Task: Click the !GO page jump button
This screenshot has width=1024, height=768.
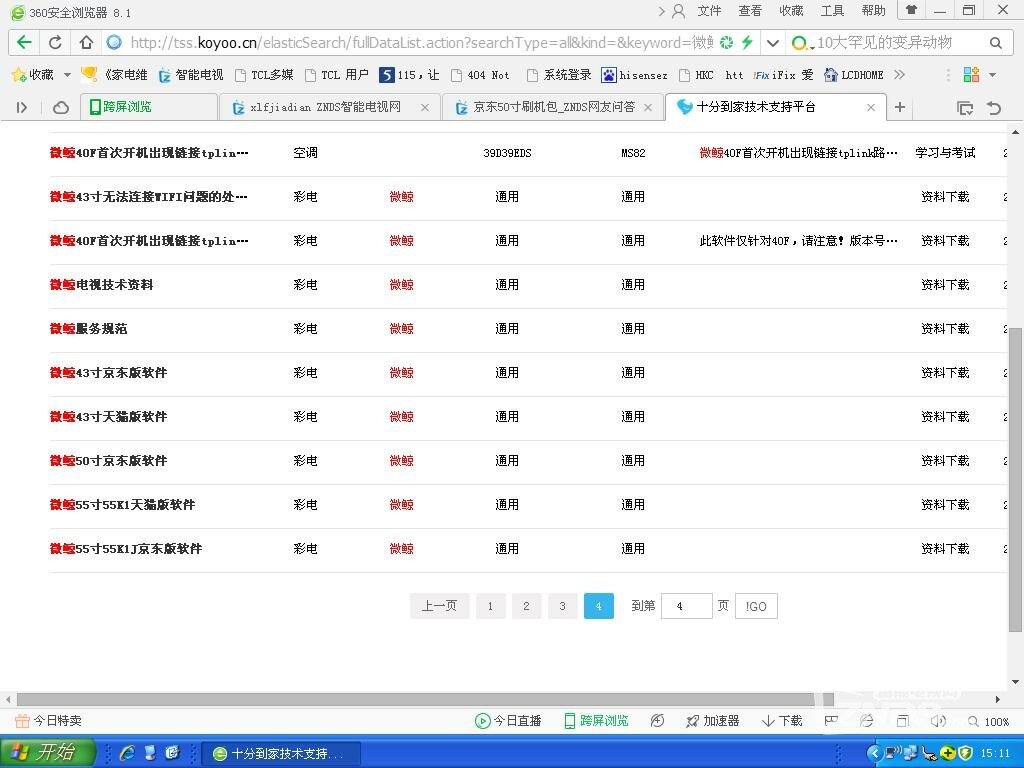Action: click(x=756, y=607)
